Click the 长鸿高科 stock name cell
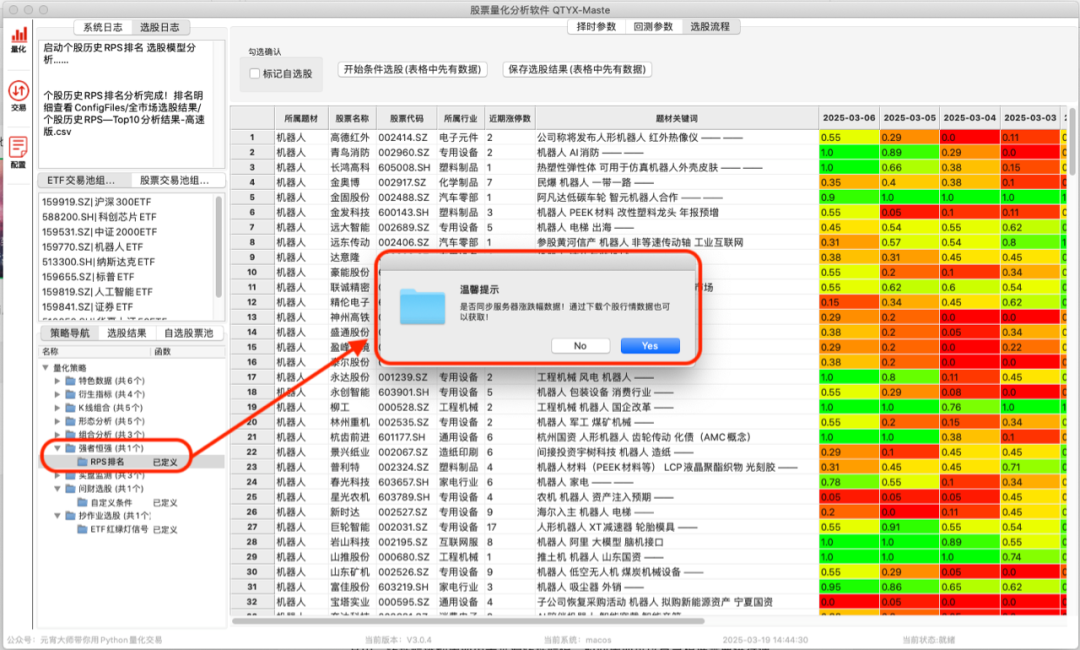 coord(351,167)
